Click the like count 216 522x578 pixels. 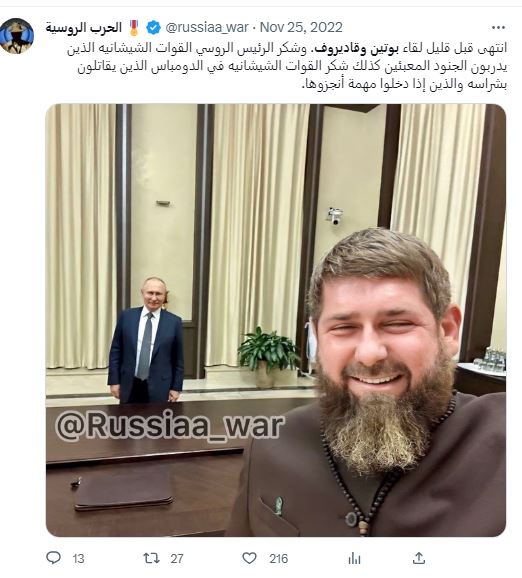[278, 559]
